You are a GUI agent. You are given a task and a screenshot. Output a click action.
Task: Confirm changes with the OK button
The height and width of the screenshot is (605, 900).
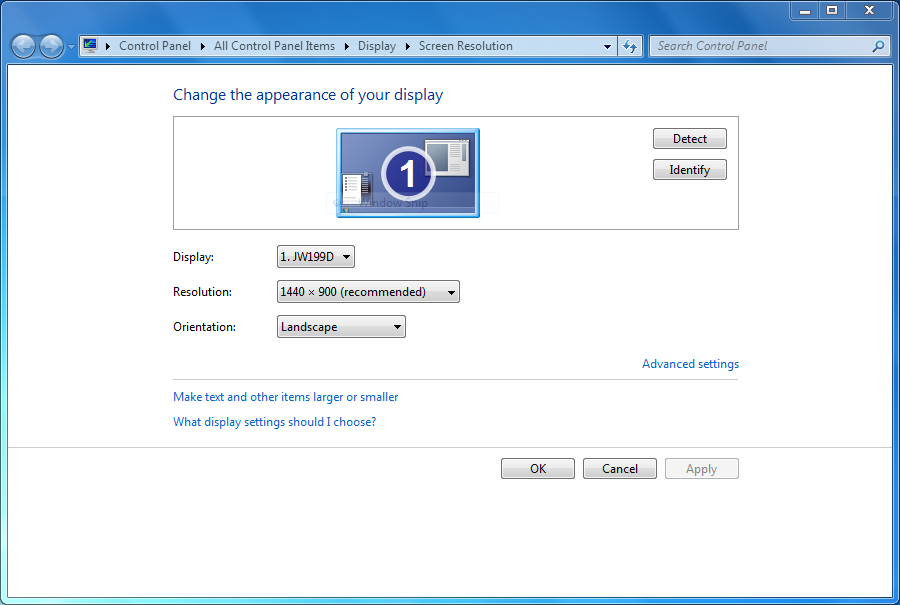point(537,469)
